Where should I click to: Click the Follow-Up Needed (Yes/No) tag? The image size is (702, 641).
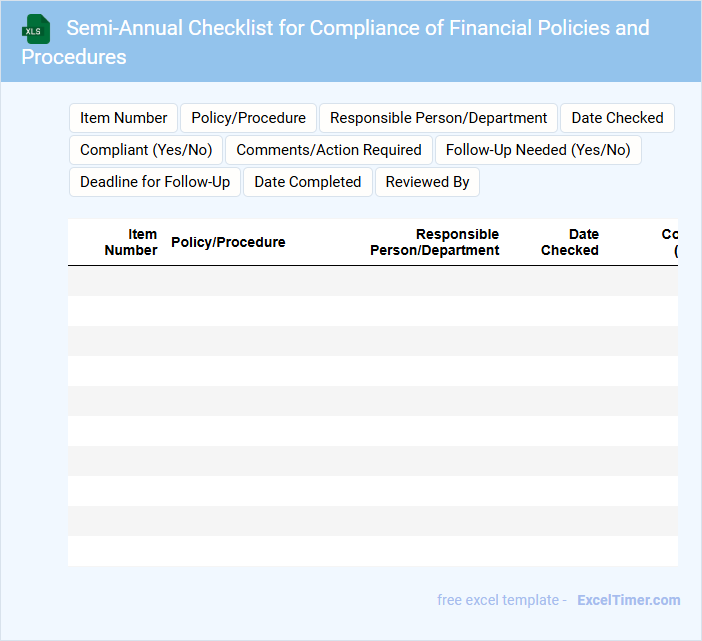pyautogui.click(x=538, y=150)
